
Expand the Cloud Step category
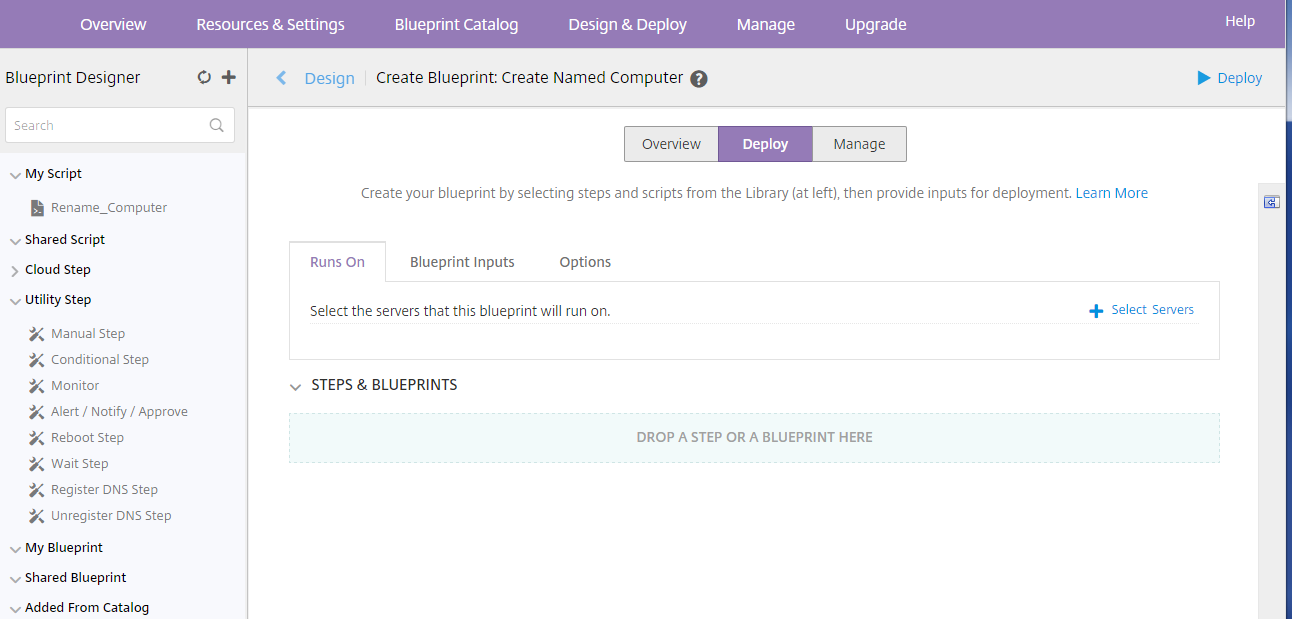point(15,270)
